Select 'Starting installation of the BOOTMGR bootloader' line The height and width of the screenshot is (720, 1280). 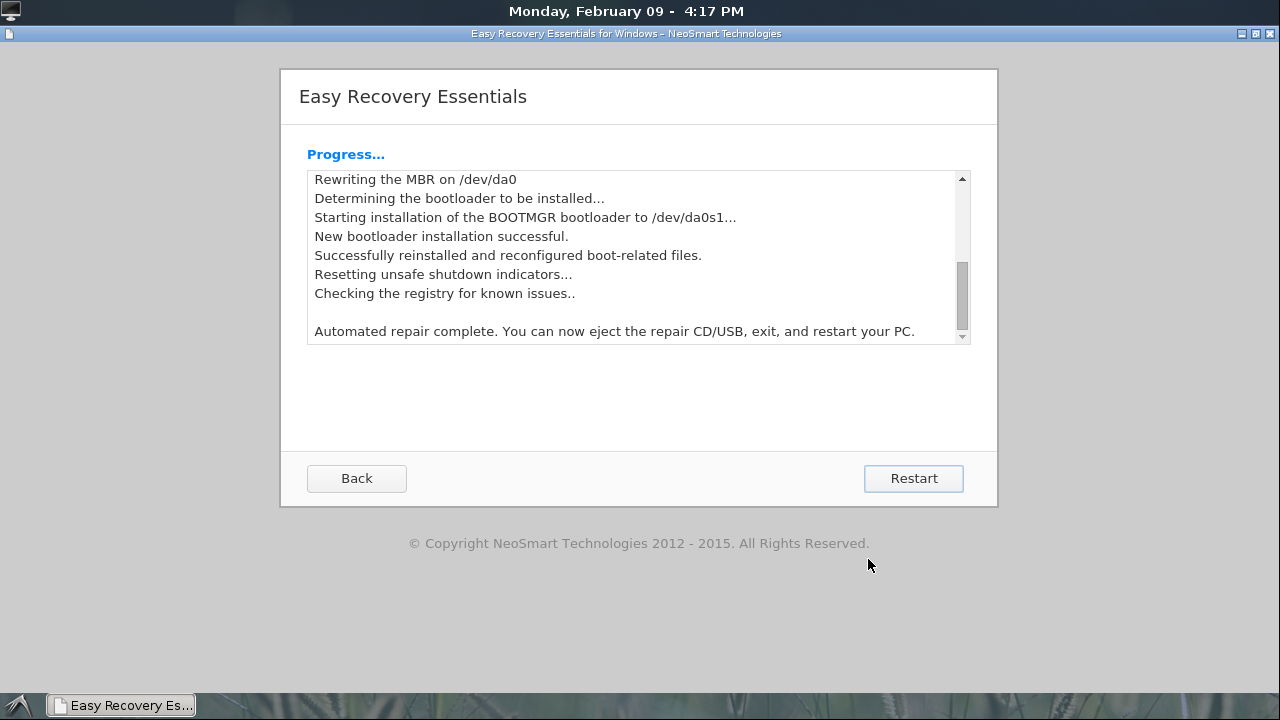[x=525, y=217]
